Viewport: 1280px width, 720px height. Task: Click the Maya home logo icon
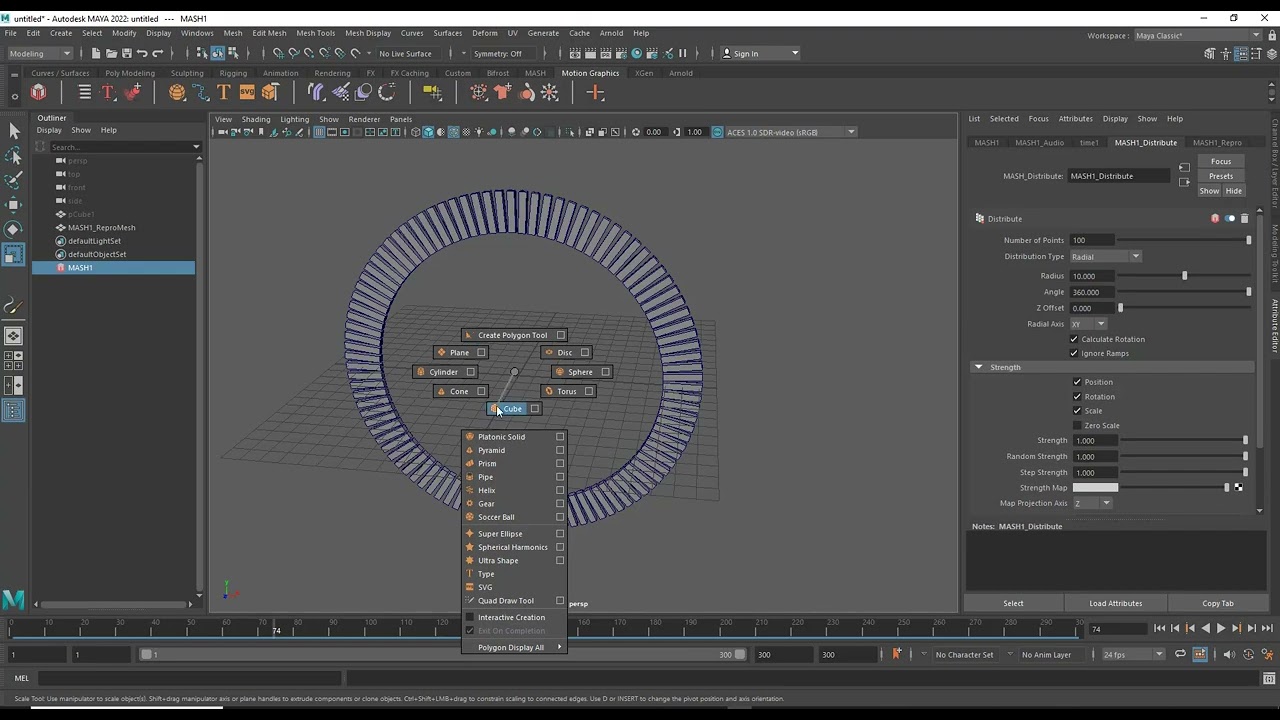pyautogui.click(x=13, y=599)
